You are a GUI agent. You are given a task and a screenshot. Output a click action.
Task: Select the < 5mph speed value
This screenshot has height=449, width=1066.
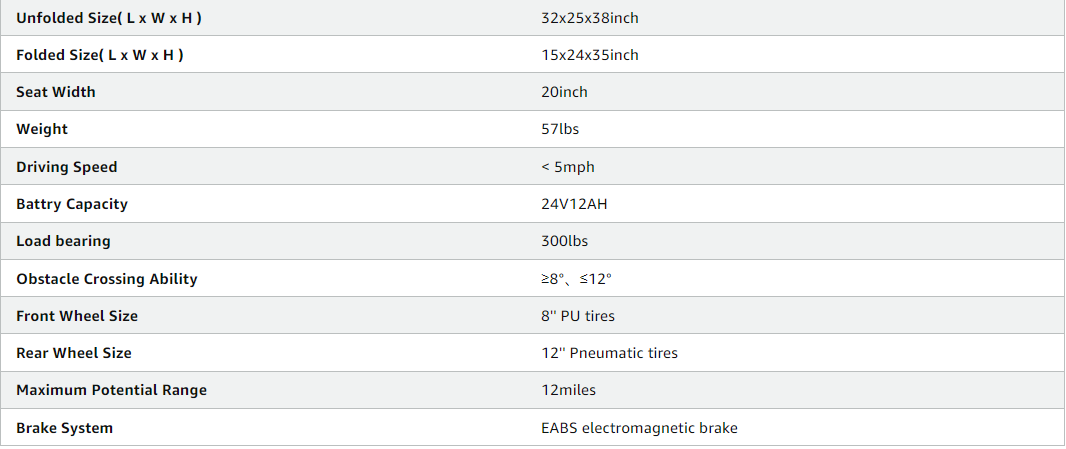(568, 167)
